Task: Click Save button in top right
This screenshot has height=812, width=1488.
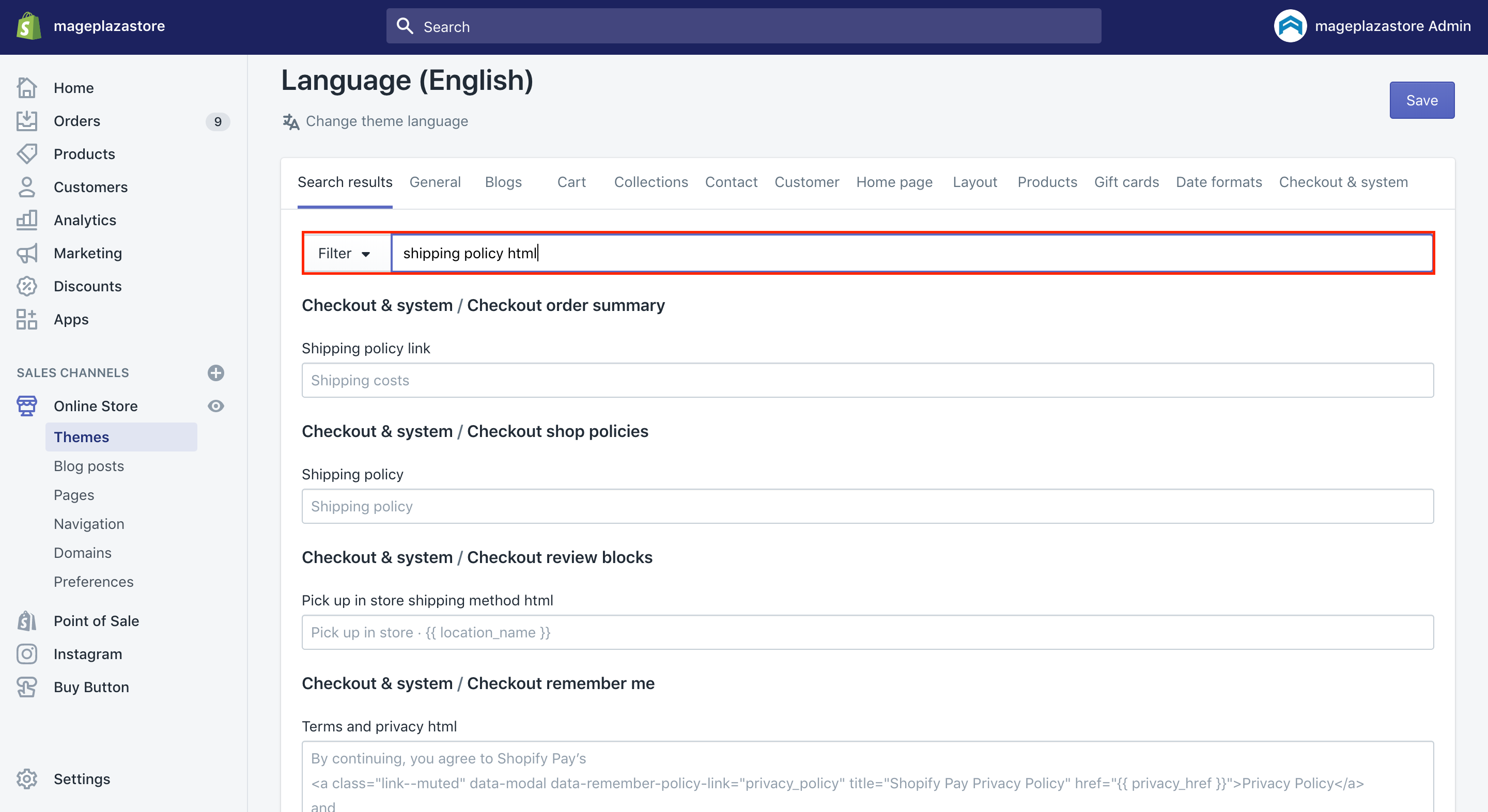Action: coord(1422,100)
